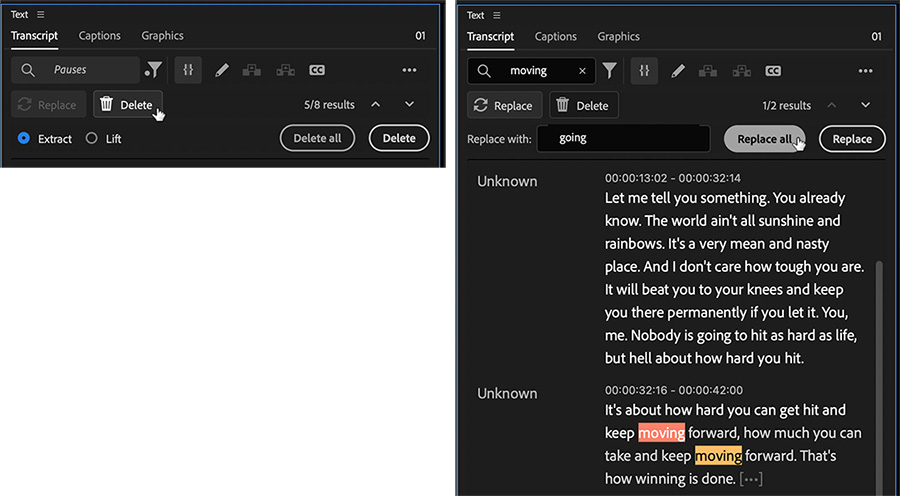Click outlined Delete button beside Delete all
This screenshot has height=496, width=900.
coord(399,138)
